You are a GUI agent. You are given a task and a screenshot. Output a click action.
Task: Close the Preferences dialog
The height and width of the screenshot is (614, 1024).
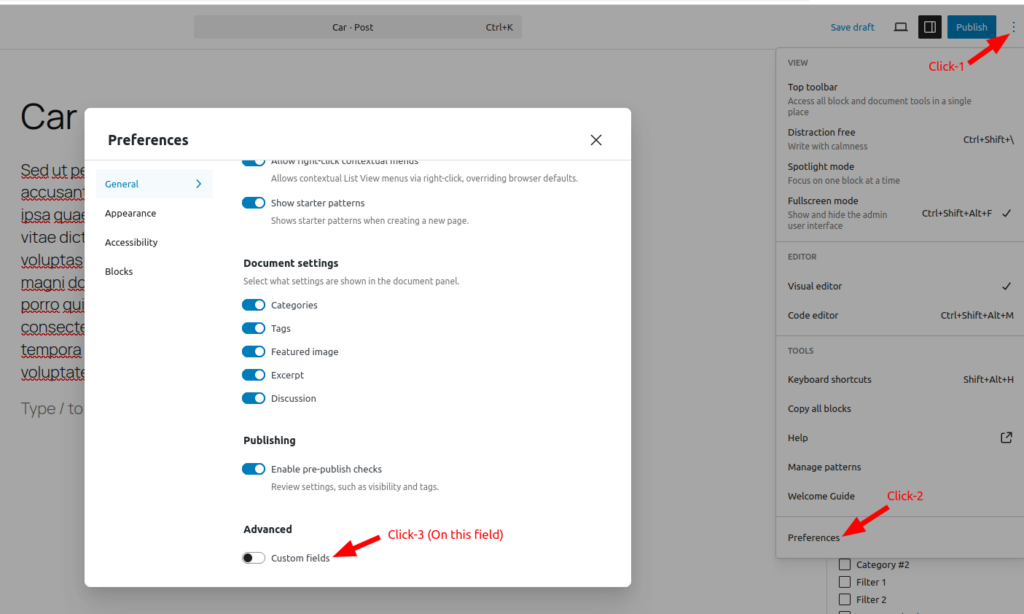[x=596, y=140]
